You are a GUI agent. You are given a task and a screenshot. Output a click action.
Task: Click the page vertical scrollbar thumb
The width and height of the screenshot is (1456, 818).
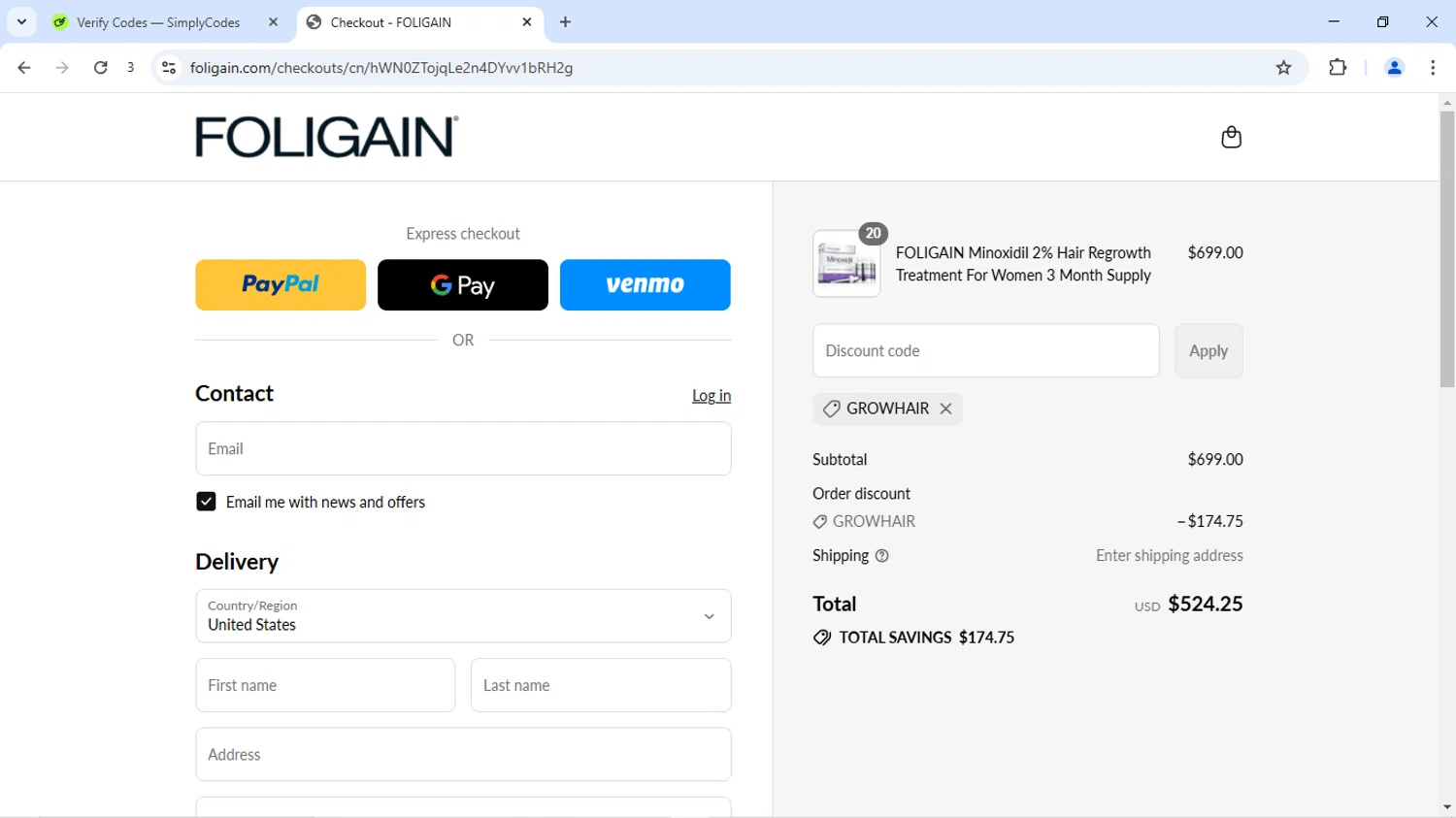(x=1447, y=249)
